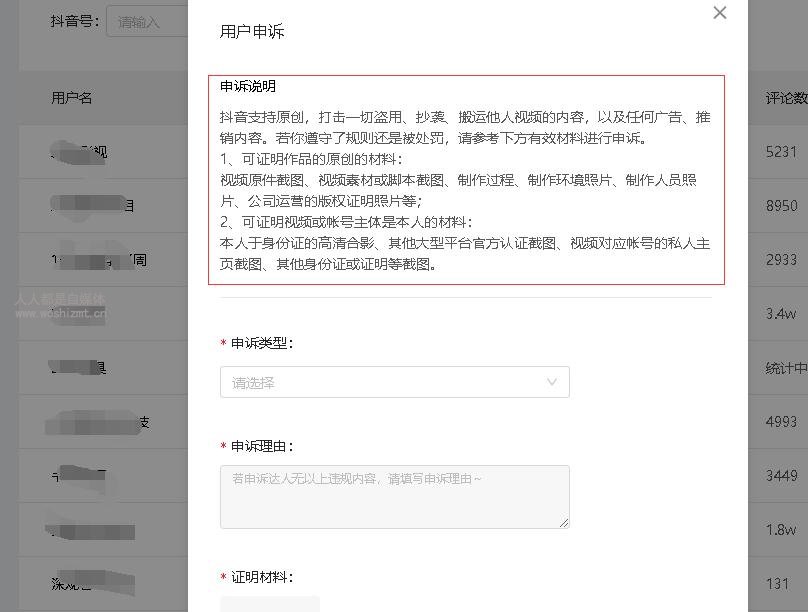Image resolution: width=808 pixels, height=612 pixels.
Task: Select the 3.4w comment count cell
Action: tap(781, 314)
